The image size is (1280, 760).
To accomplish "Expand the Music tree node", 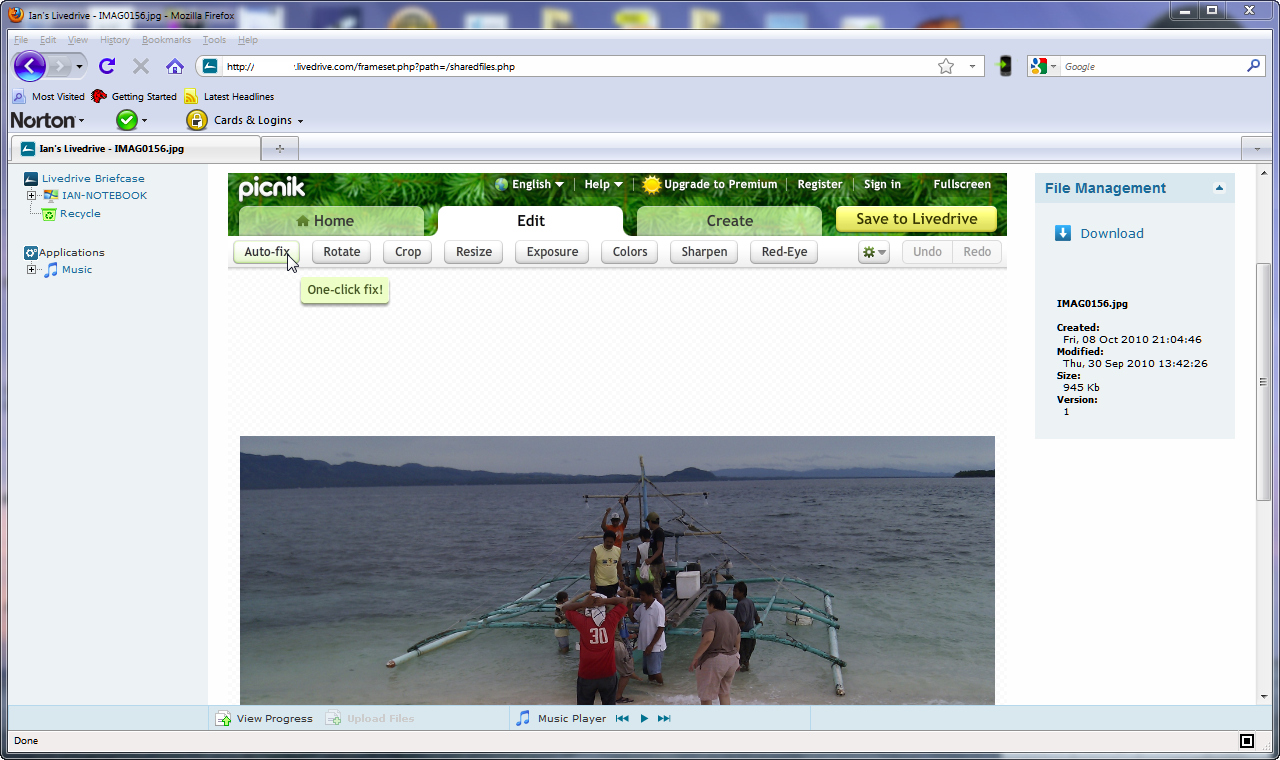I will [x=31, y=270].
